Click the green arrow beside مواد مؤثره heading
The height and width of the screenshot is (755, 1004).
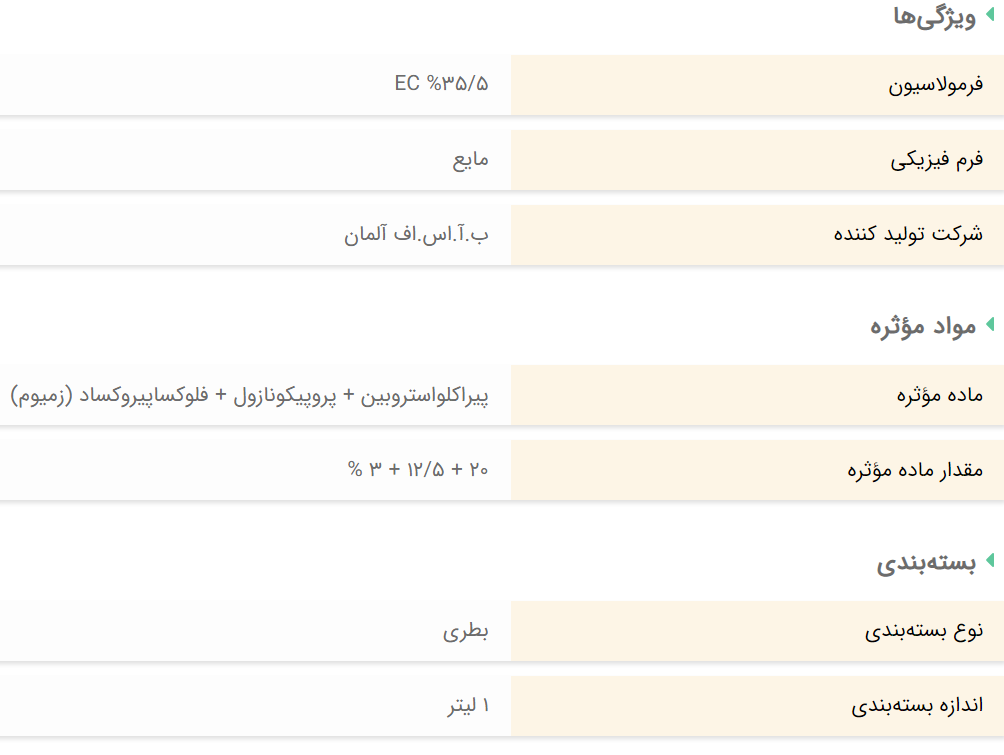click(990, 324)
